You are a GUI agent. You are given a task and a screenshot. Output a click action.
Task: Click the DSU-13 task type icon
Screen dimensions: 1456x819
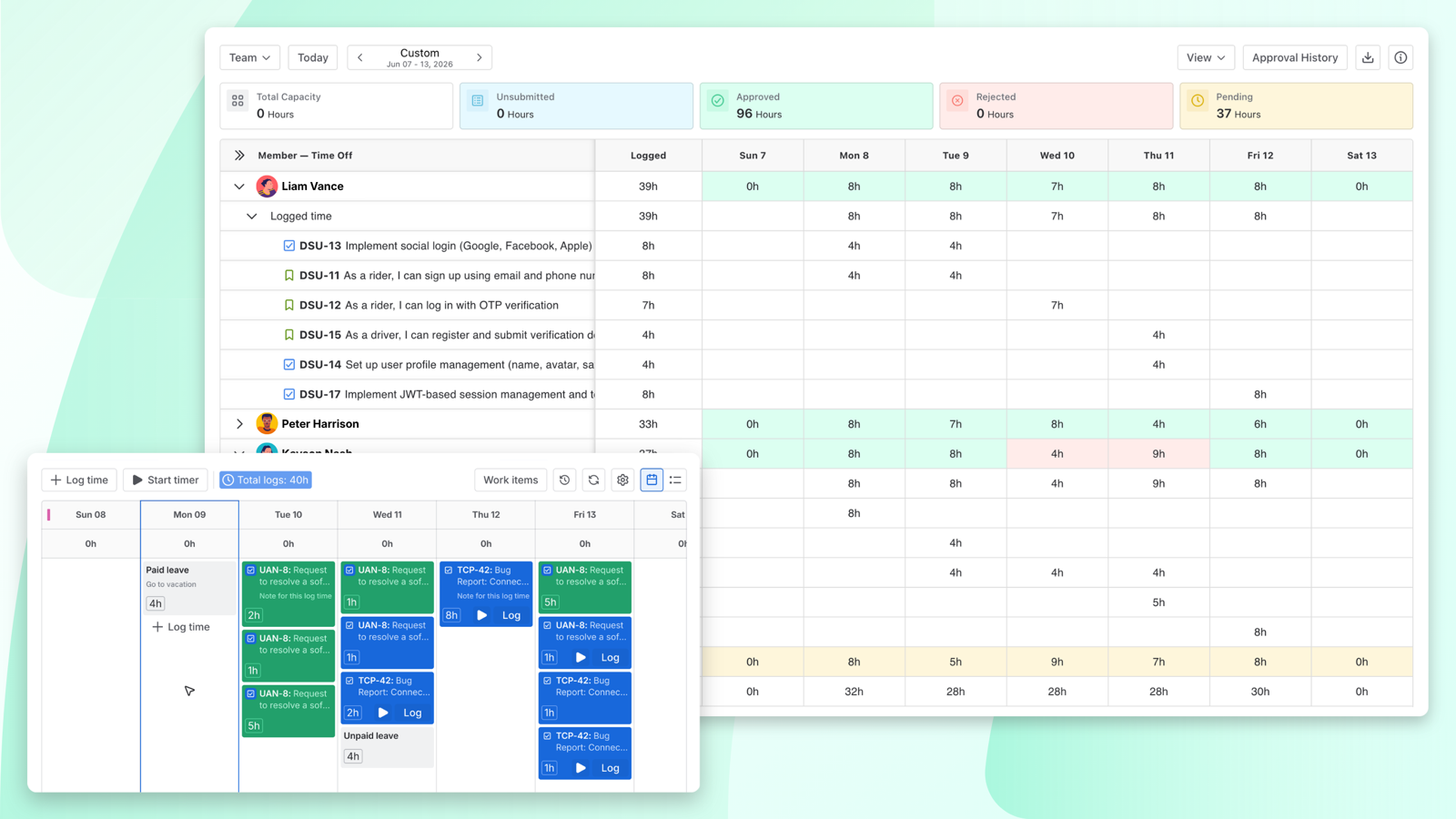click(x=289, y=246)
